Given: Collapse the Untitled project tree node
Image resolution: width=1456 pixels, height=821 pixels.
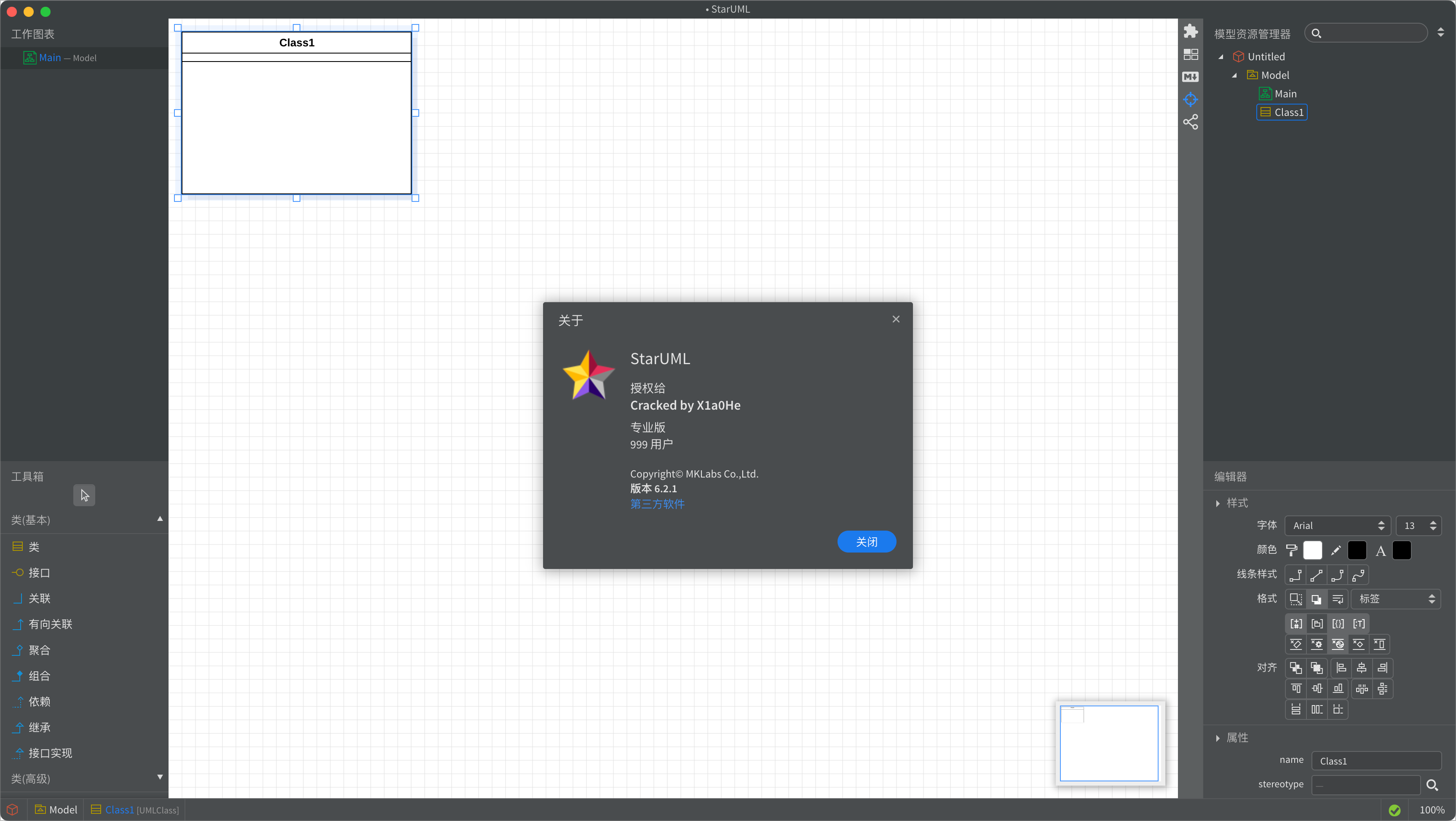Looking at the screenshot, I should click(1221, 56).
